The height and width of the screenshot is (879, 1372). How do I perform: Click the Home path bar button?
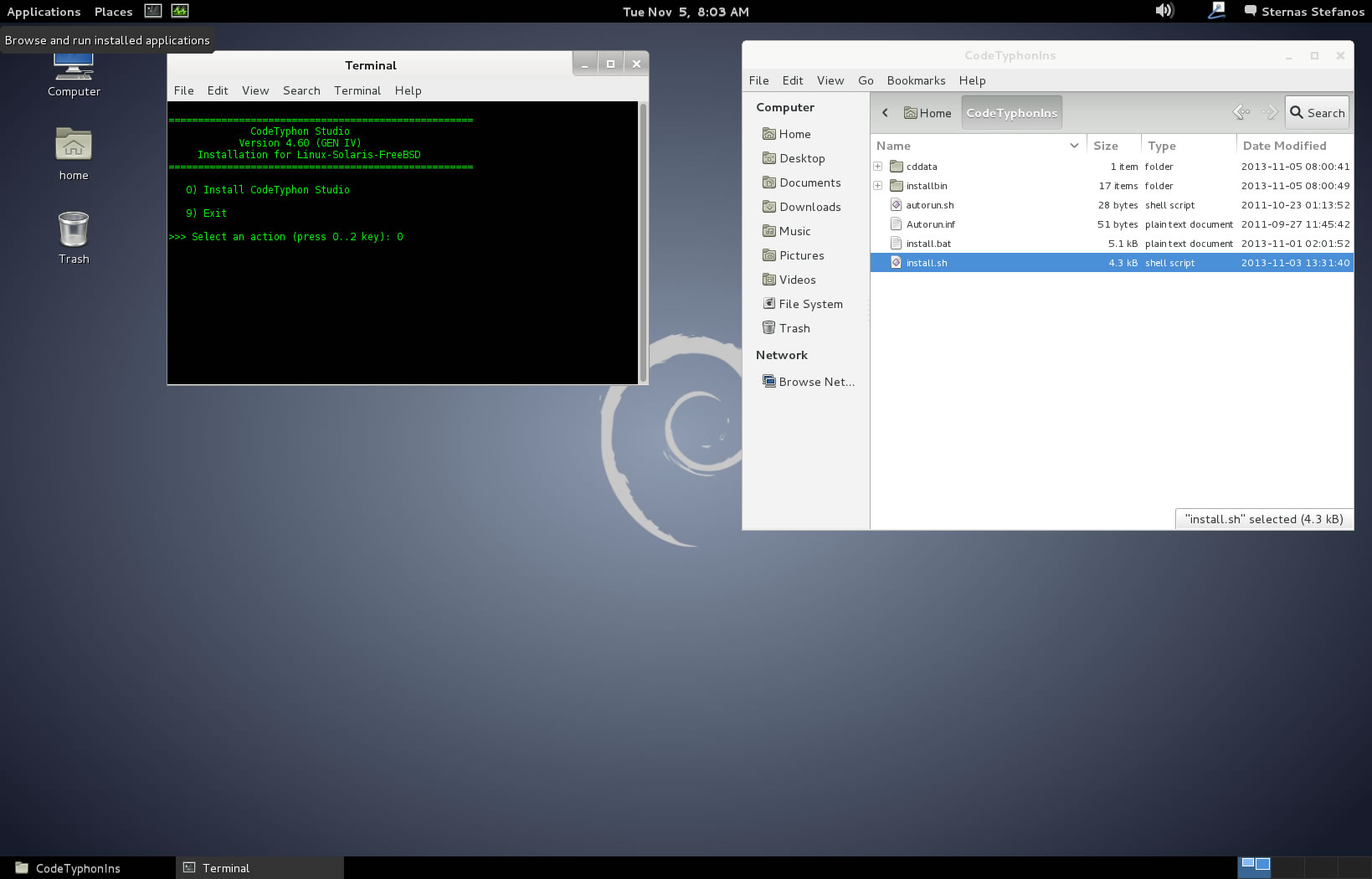(928, 113)
